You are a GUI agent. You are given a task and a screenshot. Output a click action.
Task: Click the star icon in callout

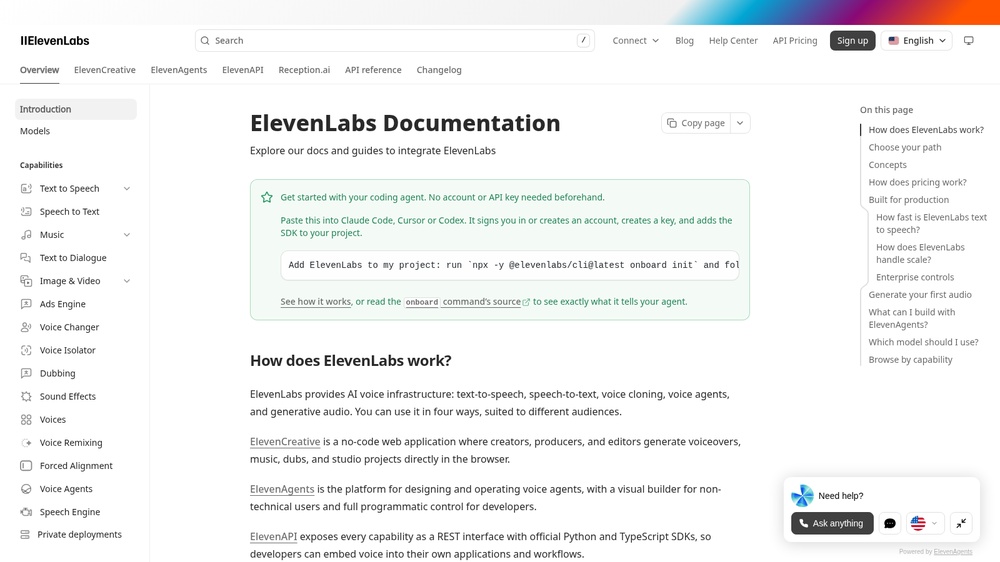(267, 197)
